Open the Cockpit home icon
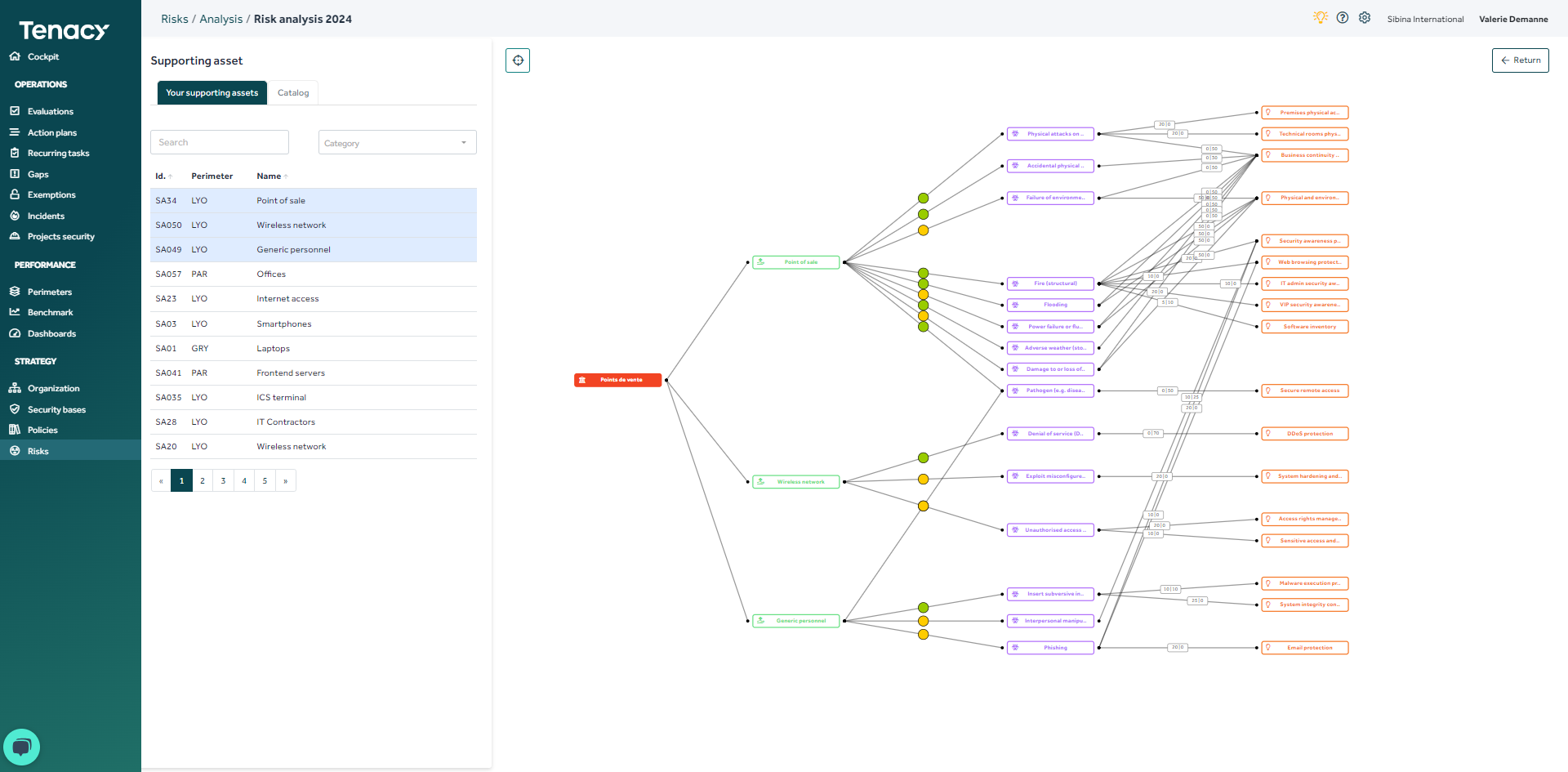 point(15,56)
